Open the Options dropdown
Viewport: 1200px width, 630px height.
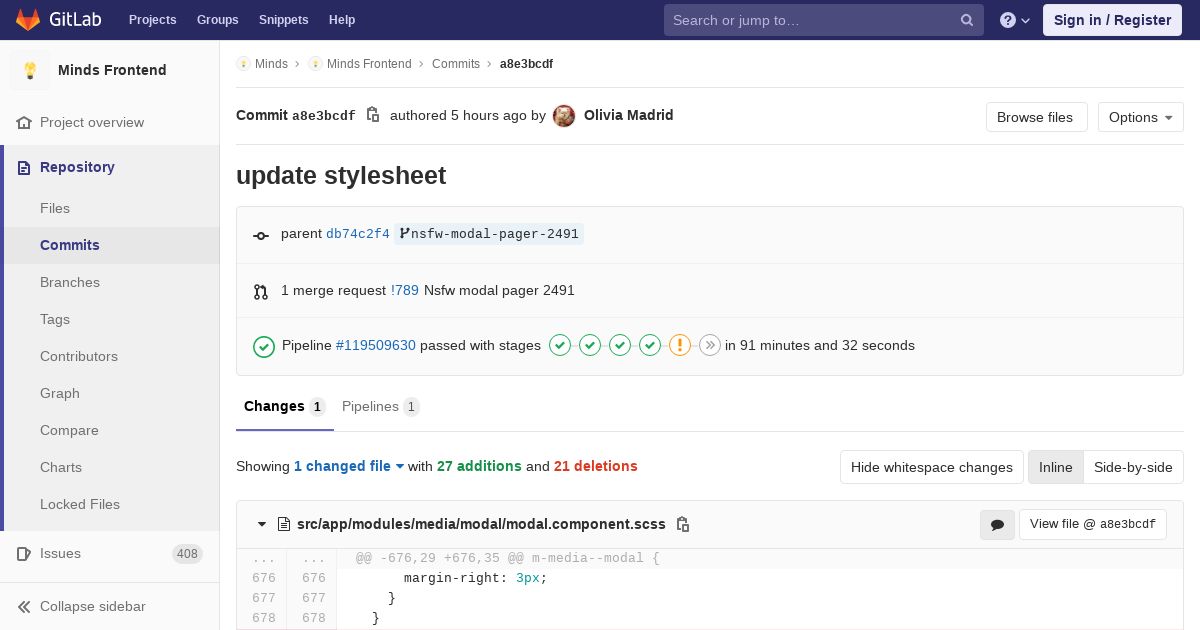coord(1140,117)
